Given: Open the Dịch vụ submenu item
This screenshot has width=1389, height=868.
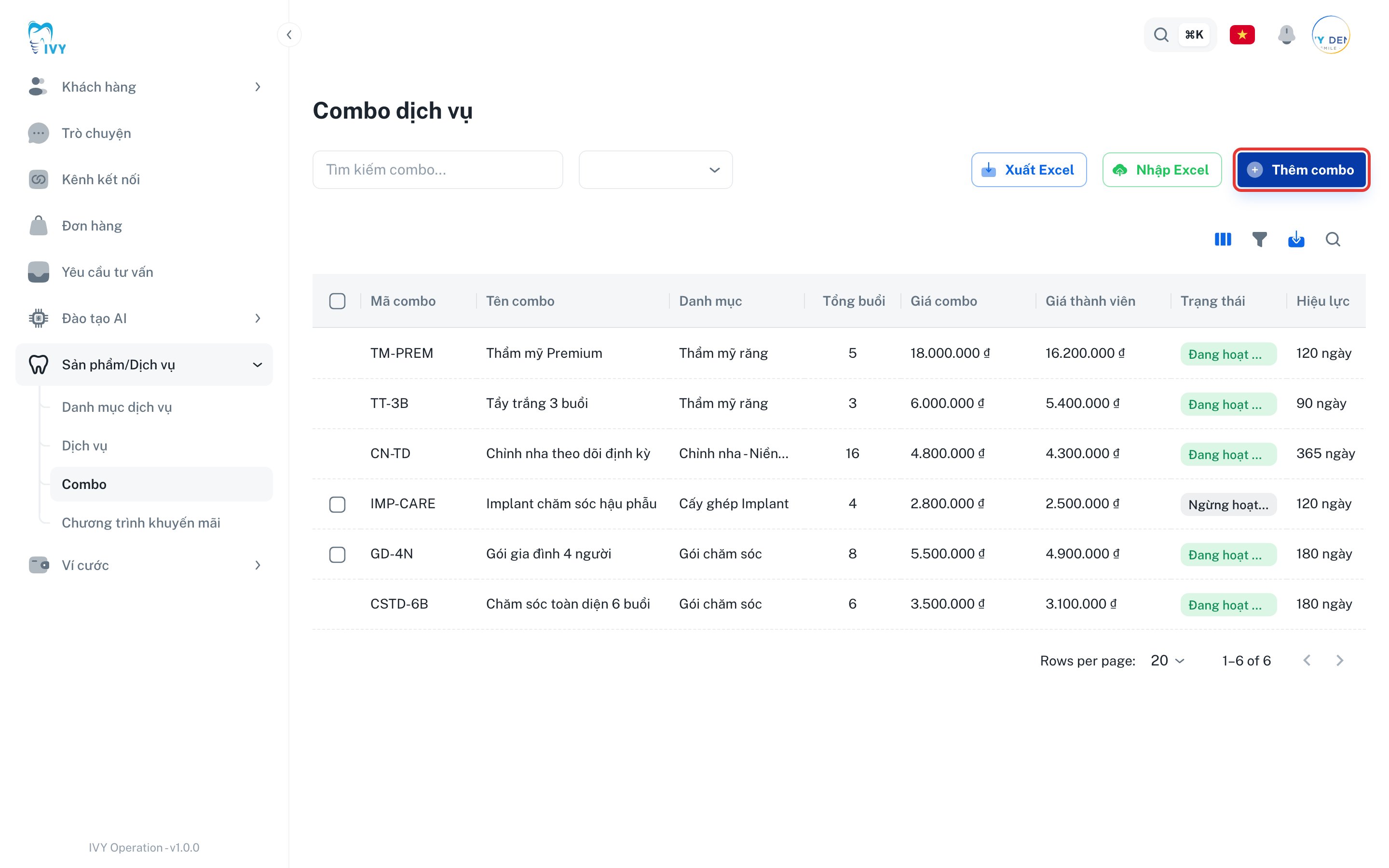Looking at the screenshot, I should (161, 446).
